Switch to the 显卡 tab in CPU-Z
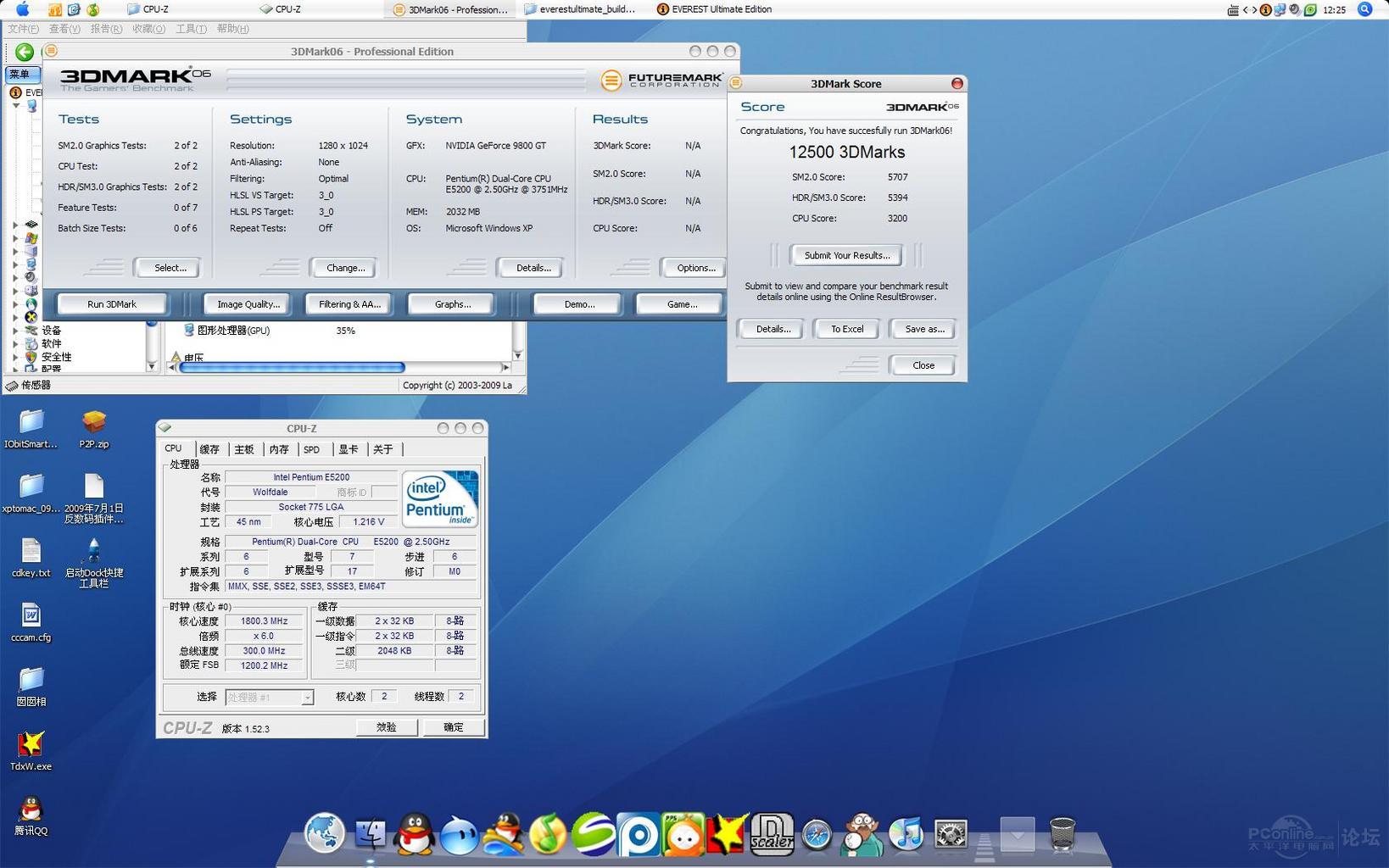 [x=348, y=449]
